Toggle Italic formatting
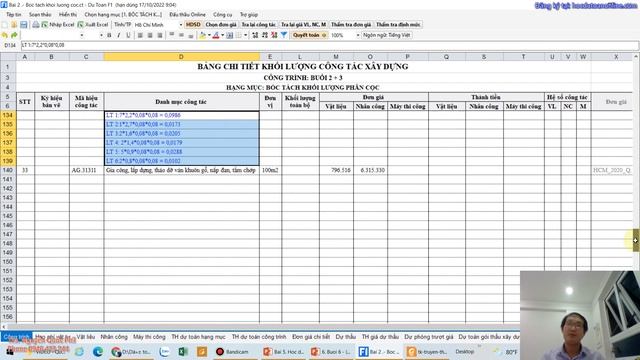 (119, 36)
